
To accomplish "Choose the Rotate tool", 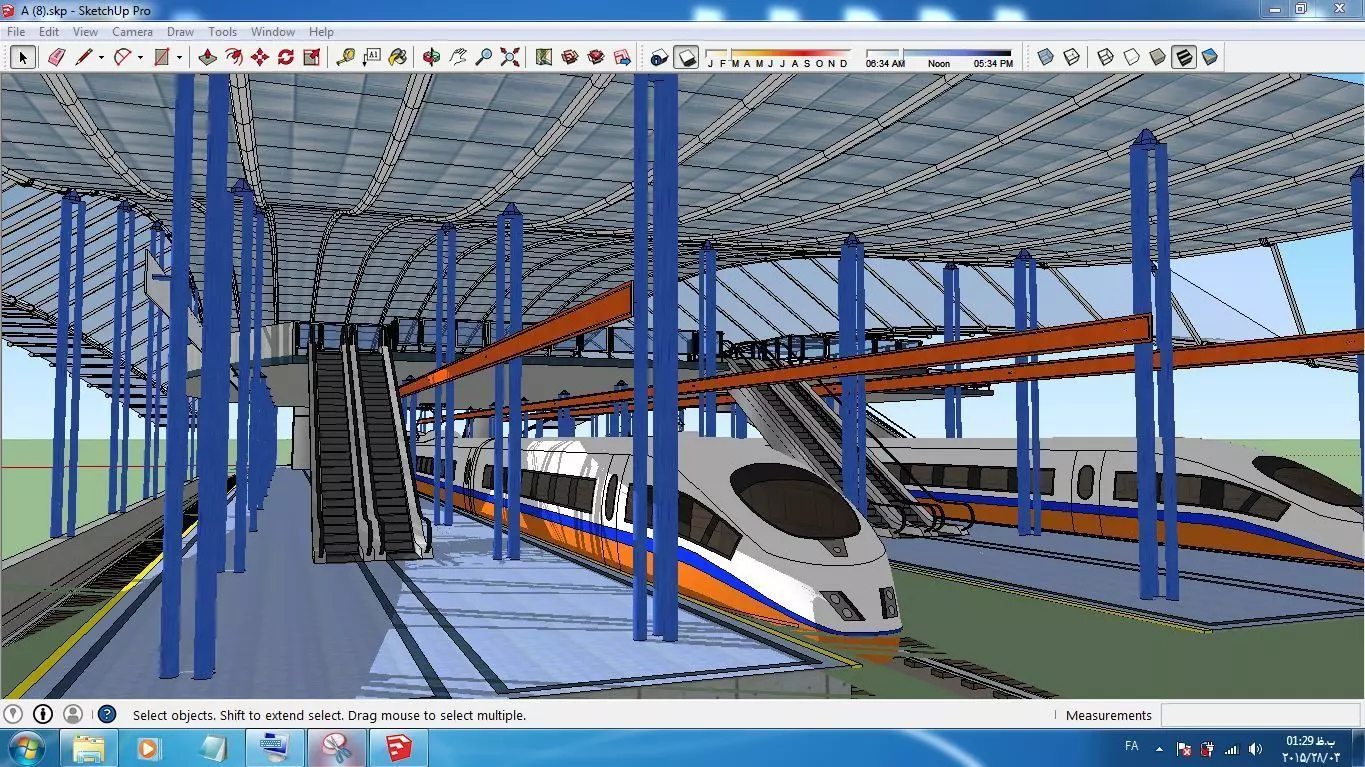I will pyautogui.click(x=286, y=57).
